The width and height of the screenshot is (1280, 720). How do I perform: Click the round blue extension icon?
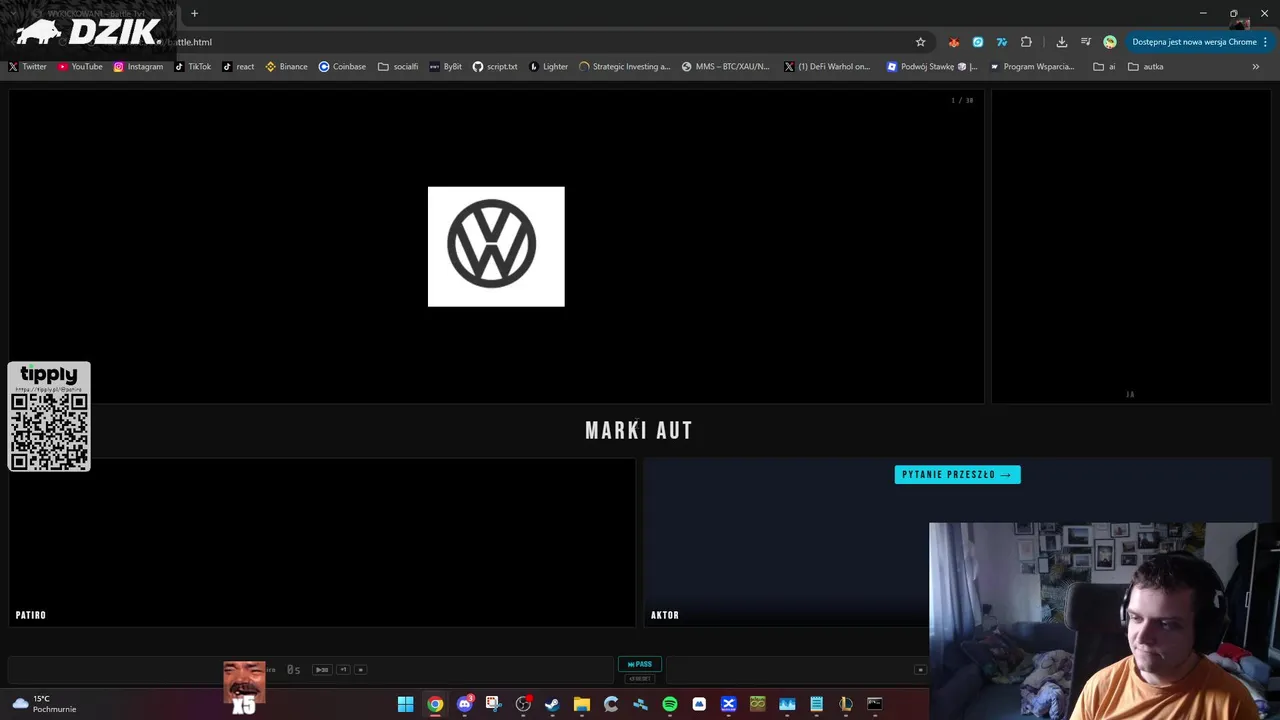pos(978,42)
